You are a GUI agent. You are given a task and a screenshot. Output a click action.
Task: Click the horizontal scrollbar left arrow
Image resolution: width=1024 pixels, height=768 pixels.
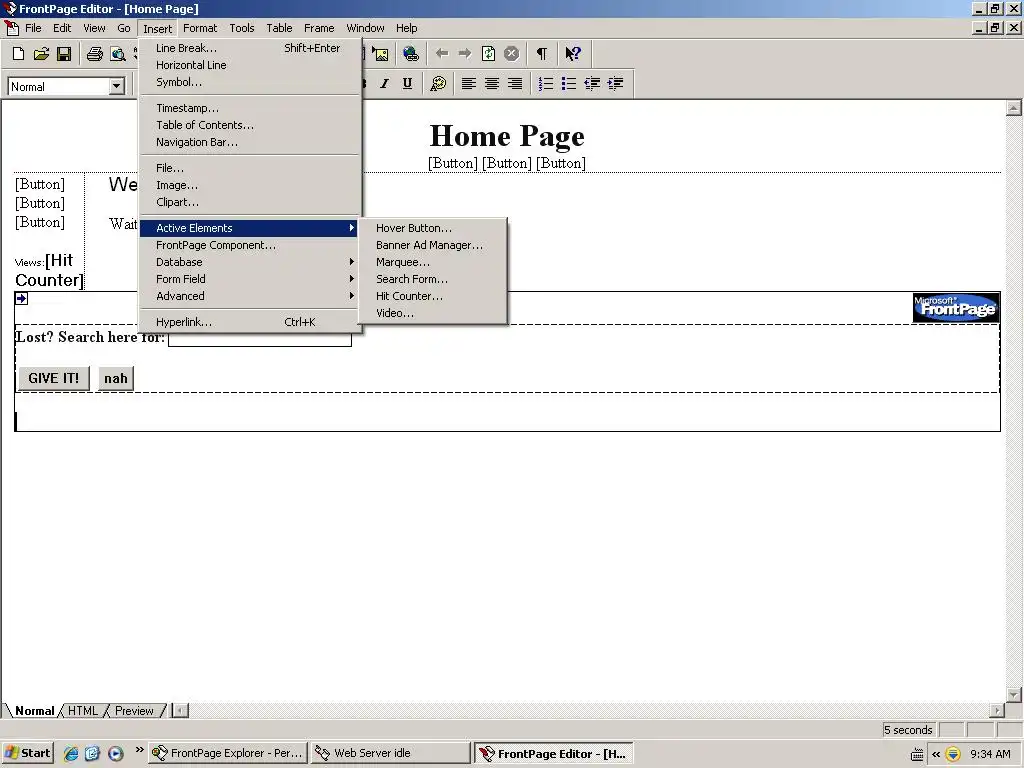point(181,711)
